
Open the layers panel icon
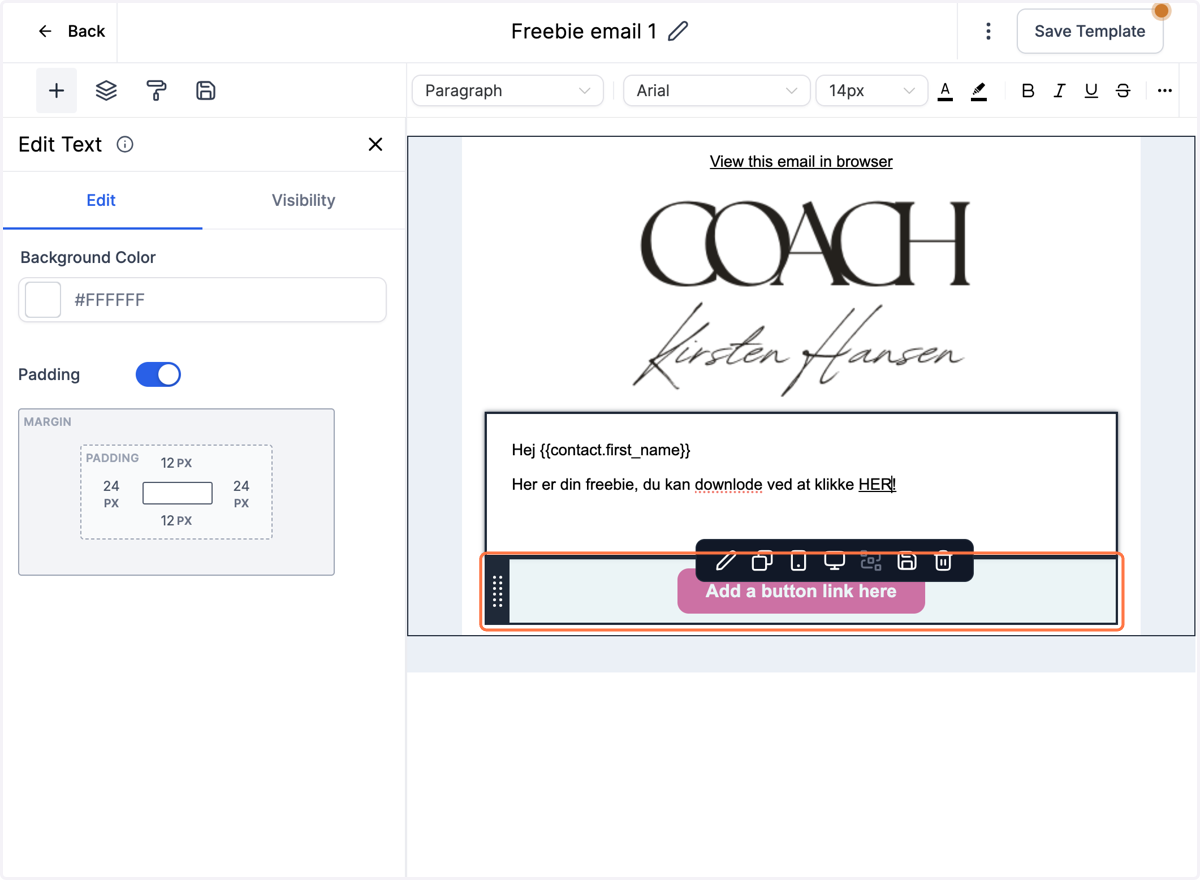106,91
